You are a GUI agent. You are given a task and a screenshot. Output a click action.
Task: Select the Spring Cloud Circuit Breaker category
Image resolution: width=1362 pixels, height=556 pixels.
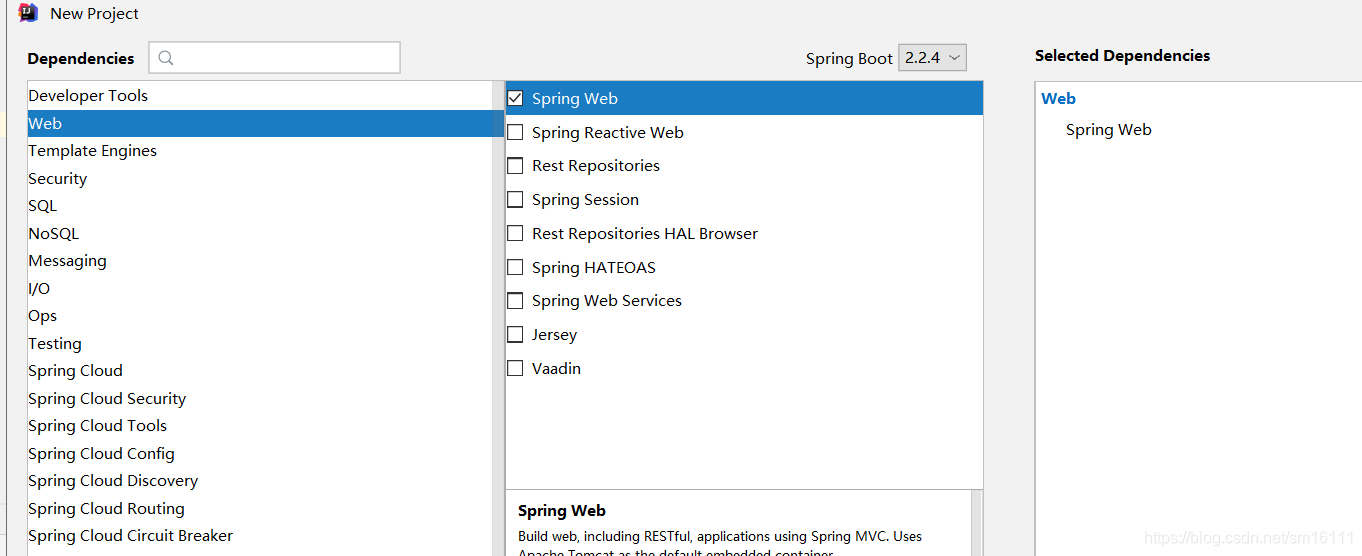[x=260, y=536]
